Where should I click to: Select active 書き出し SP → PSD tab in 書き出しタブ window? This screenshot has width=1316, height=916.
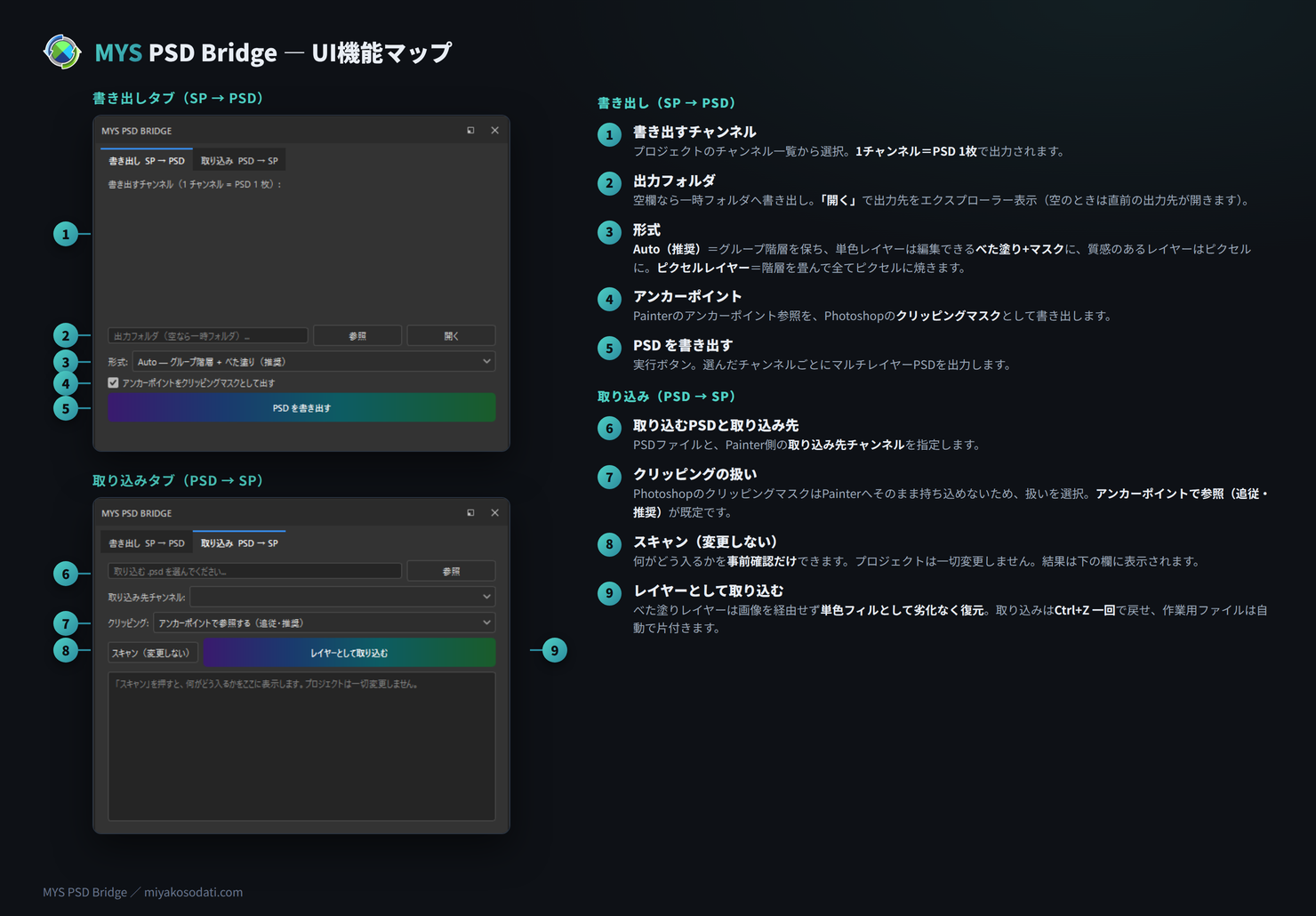(x=147, y=161)
